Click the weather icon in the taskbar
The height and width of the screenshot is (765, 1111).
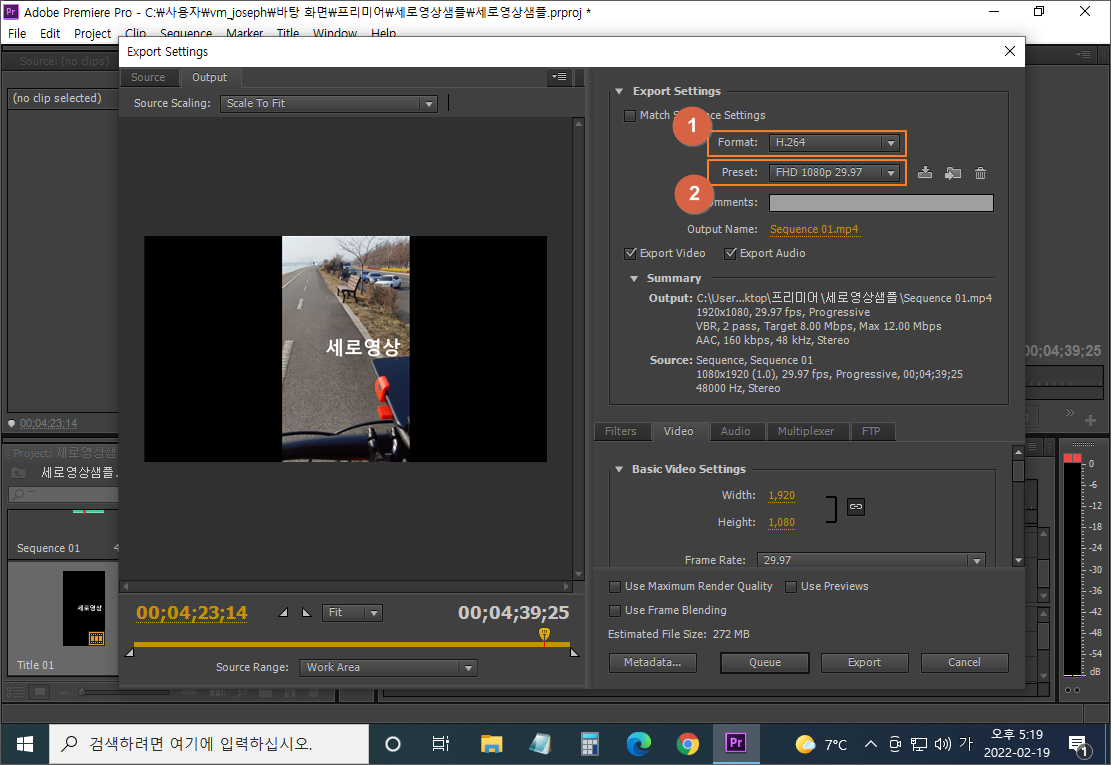click(x=805, y=744)
